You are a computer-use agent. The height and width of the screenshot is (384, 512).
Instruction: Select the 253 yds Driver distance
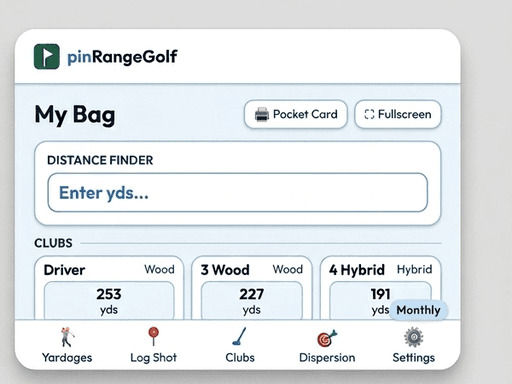(109, 301)
